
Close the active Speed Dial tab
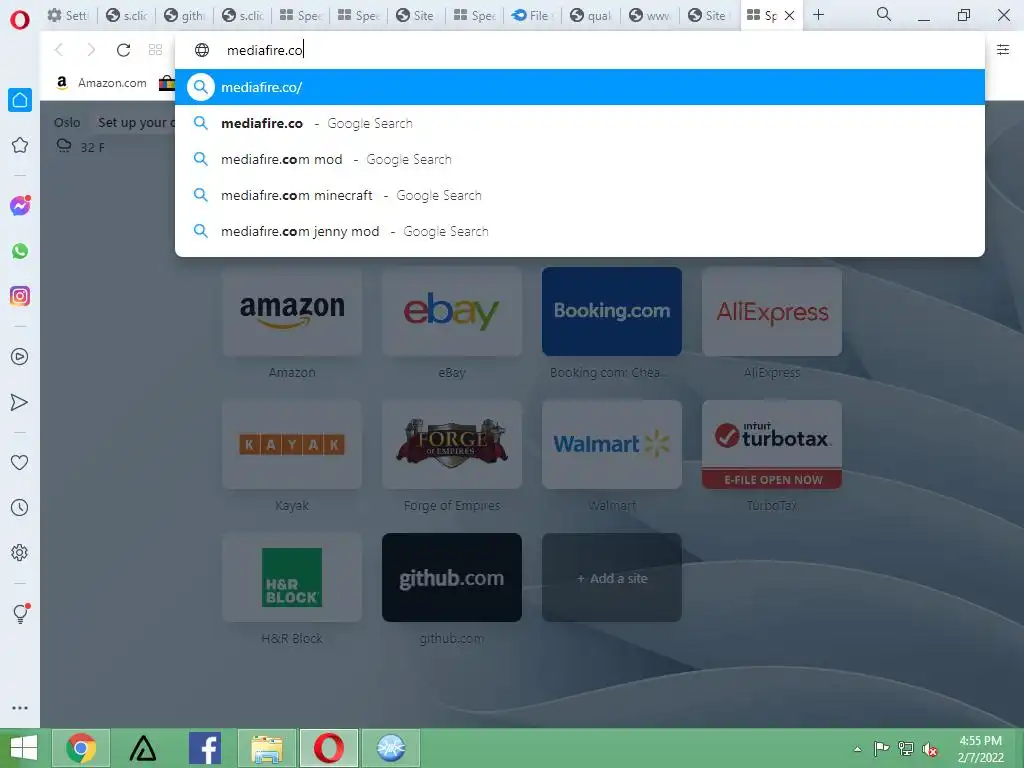pos(790,15)
